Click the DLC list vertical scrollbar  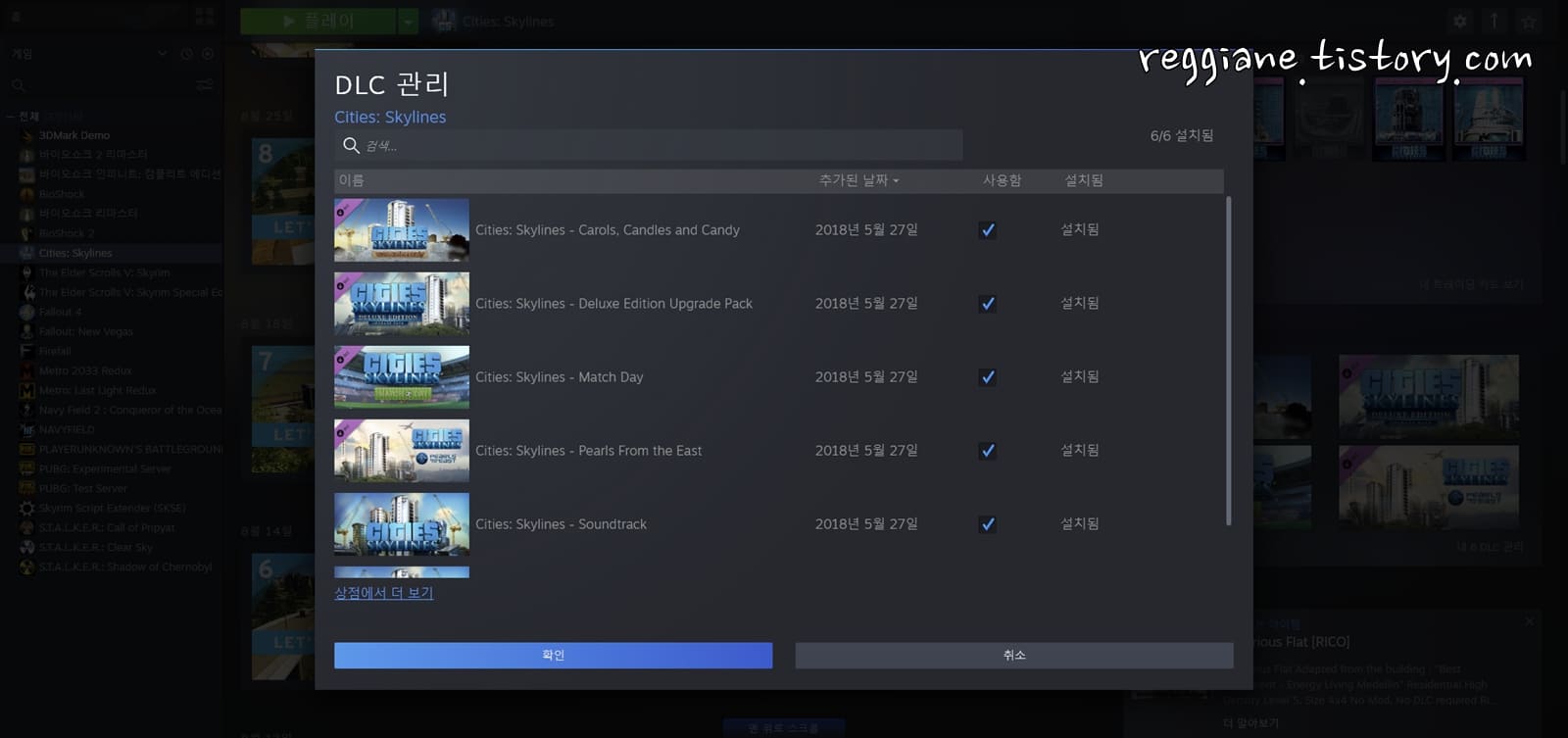pos(1229,361)
